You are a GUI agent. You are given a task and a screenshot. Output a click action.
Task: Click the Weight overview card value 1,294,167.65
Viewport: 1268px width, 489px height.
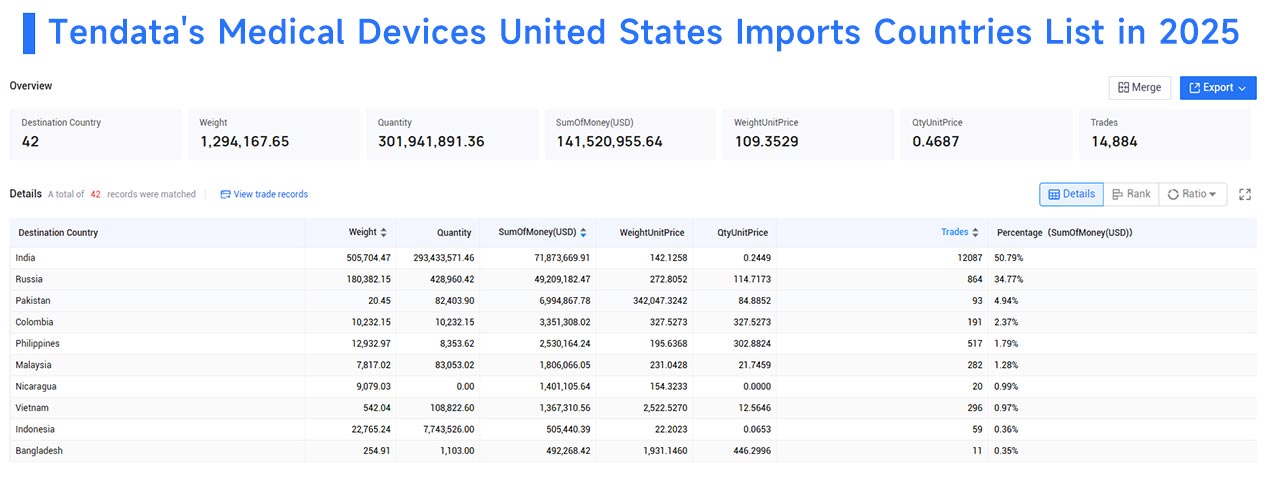click(244, 142)
